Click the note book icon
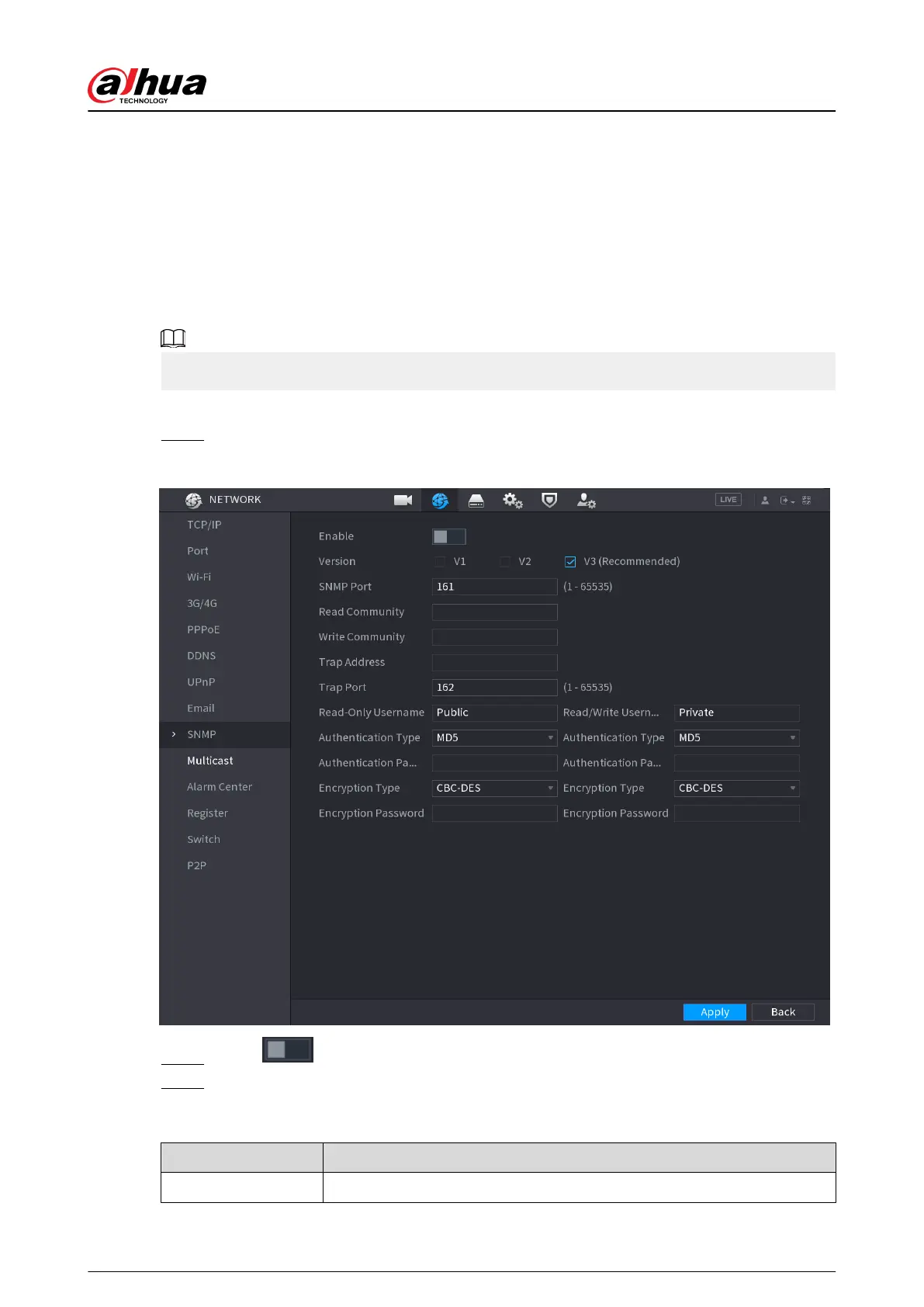The width and height of the screenshot is (924, 1307). [x=173, y=338]
